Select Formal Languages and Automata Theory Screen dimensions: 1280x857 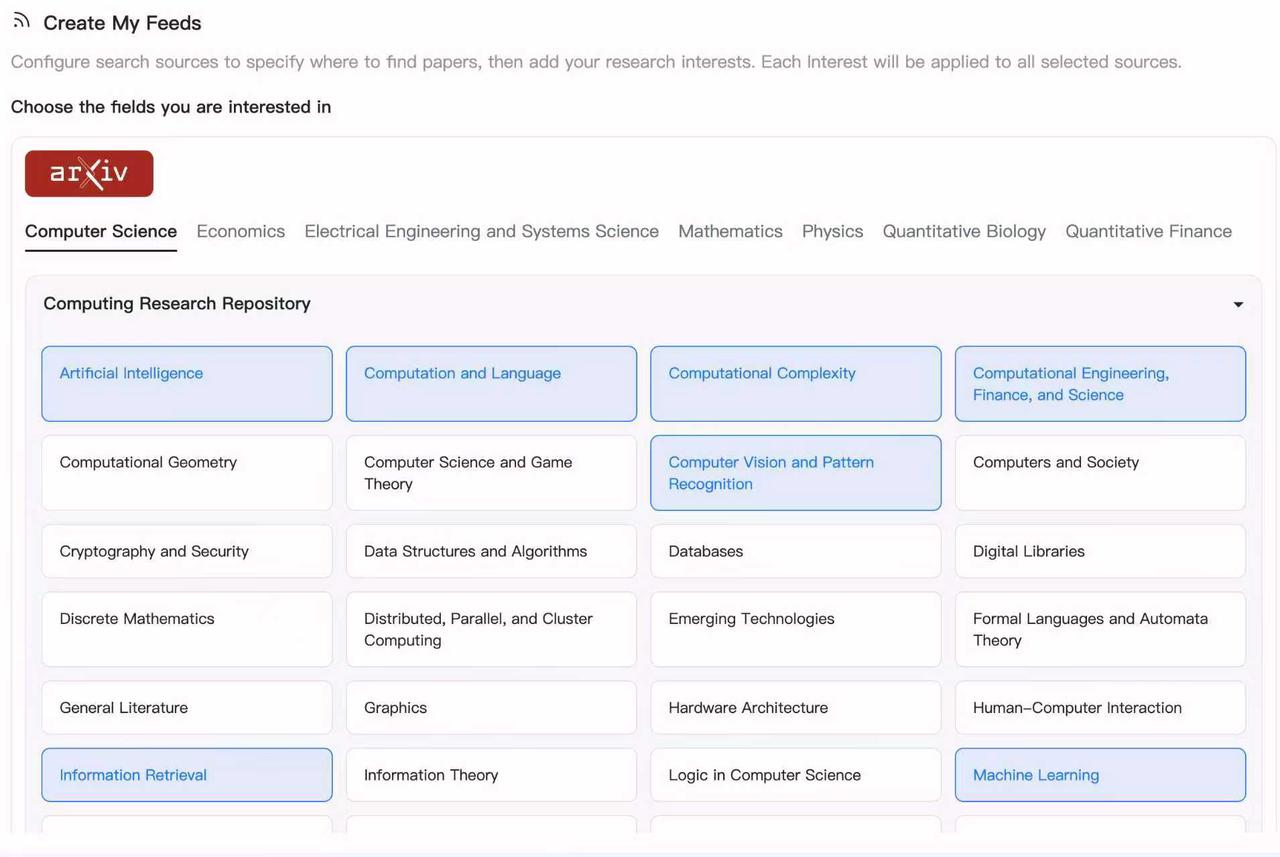pos(1100,629)
